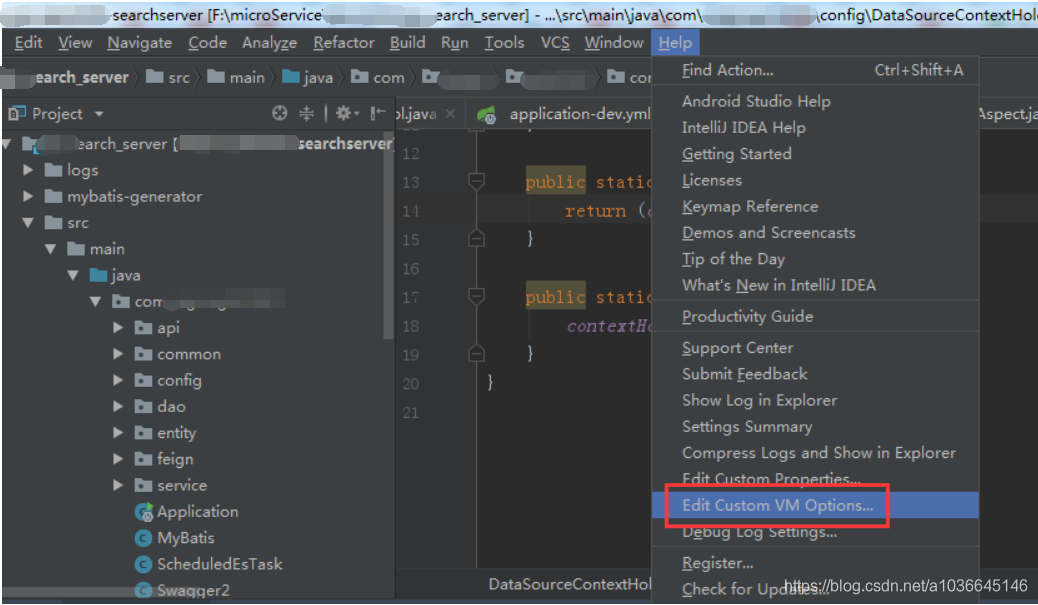This screenshot has height=605, width=1038.
Task: Click the ScheduledEsTask class icon
Action: pos(143,564)
